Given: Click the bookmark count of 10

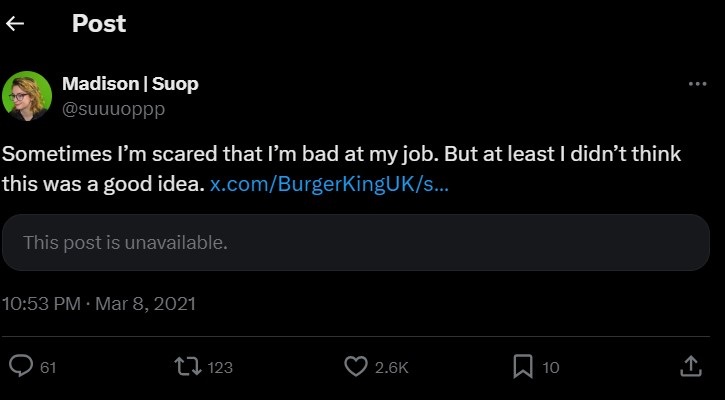Looking at the screenshot, I should point(551,368).
